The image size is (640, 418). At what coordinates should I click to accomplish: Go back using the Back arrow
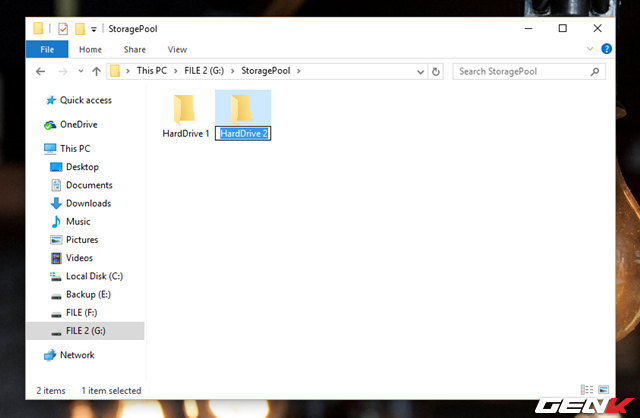(x=41, y=72)
